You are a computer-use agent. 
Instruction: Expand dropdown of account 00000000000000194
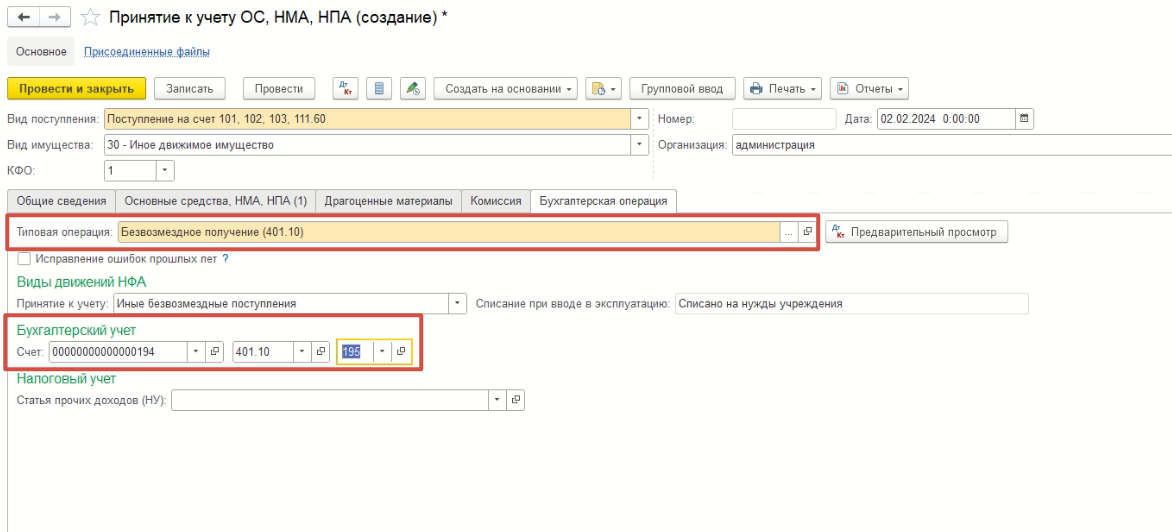(x=197, y=351)
